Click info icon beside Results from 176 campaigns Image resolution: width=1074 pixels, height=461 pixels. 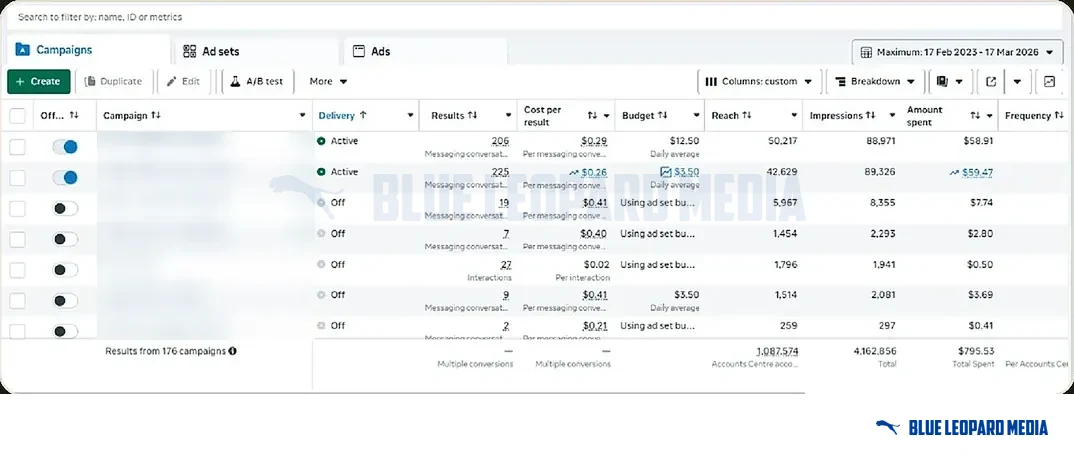[x=232, y=351]
